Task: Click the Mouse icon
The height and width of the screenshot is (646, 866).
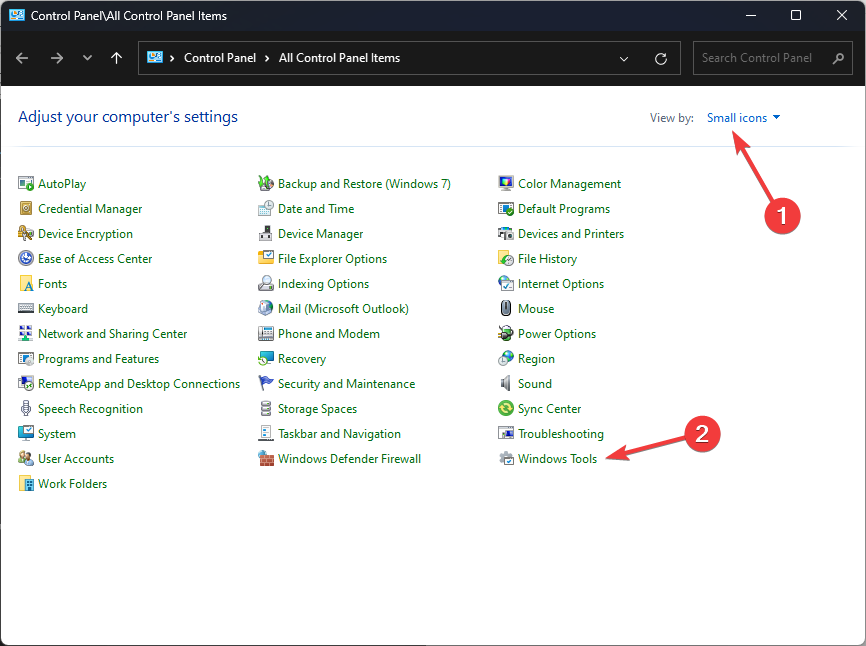Action: point(506,309)
